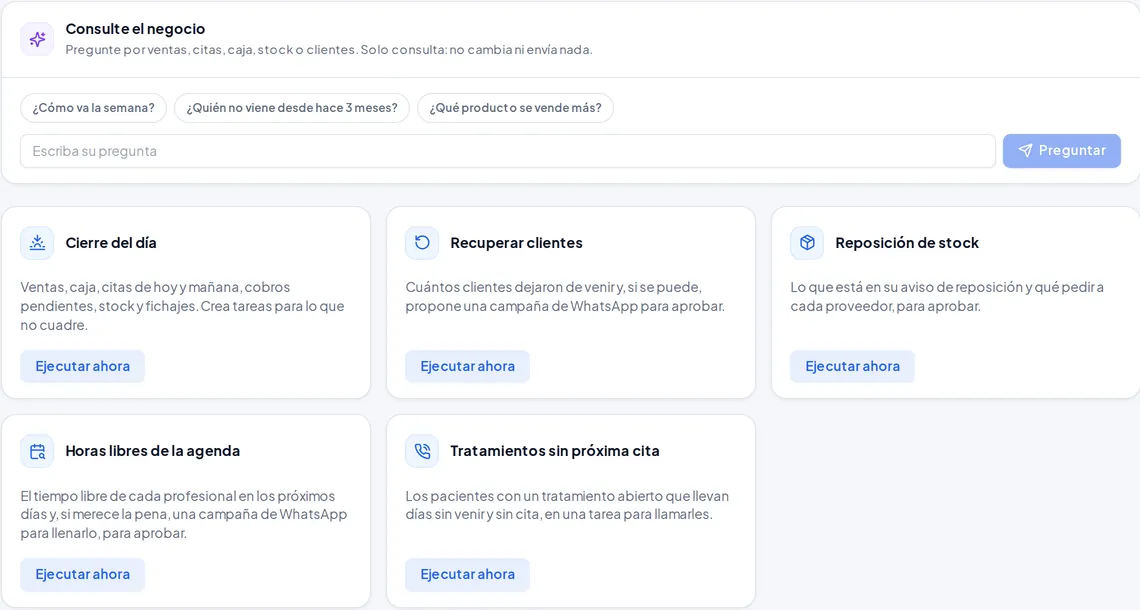Click the Recuperar clientes card title
The image size is (1140, 610).
516,243
